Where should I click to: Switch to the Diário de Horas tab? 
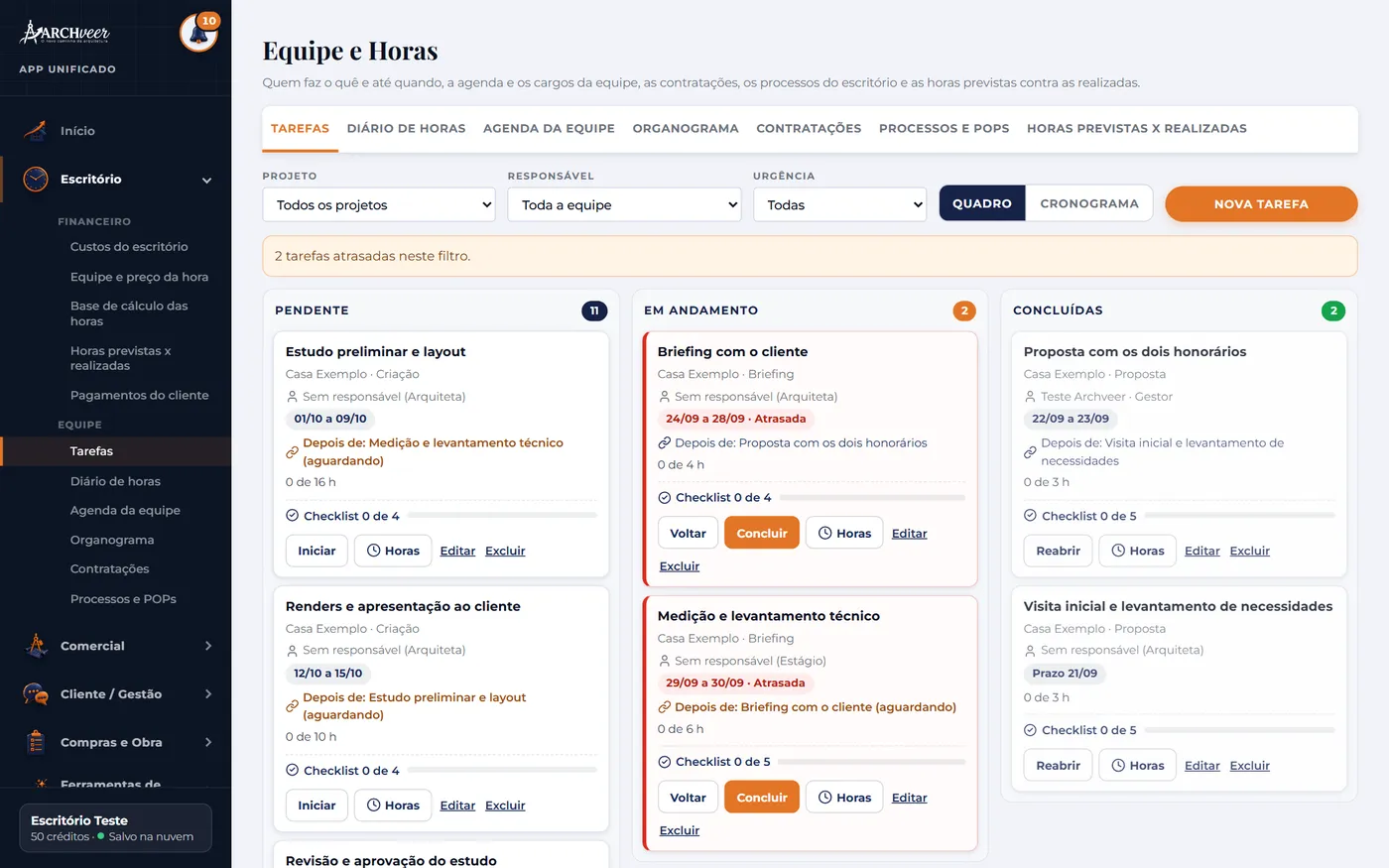click(406, 128)
